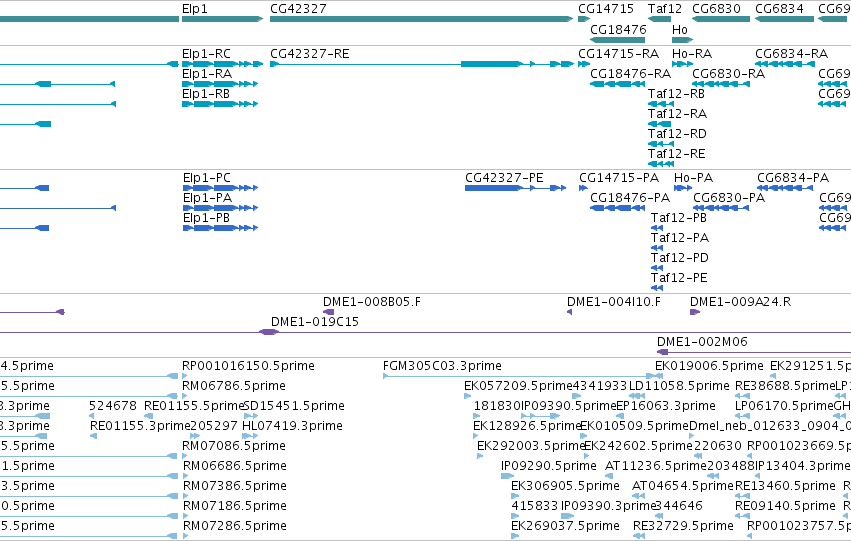Select the Taf12-PA label
Screen dimensions: 851x541
[x=680, y=238]
